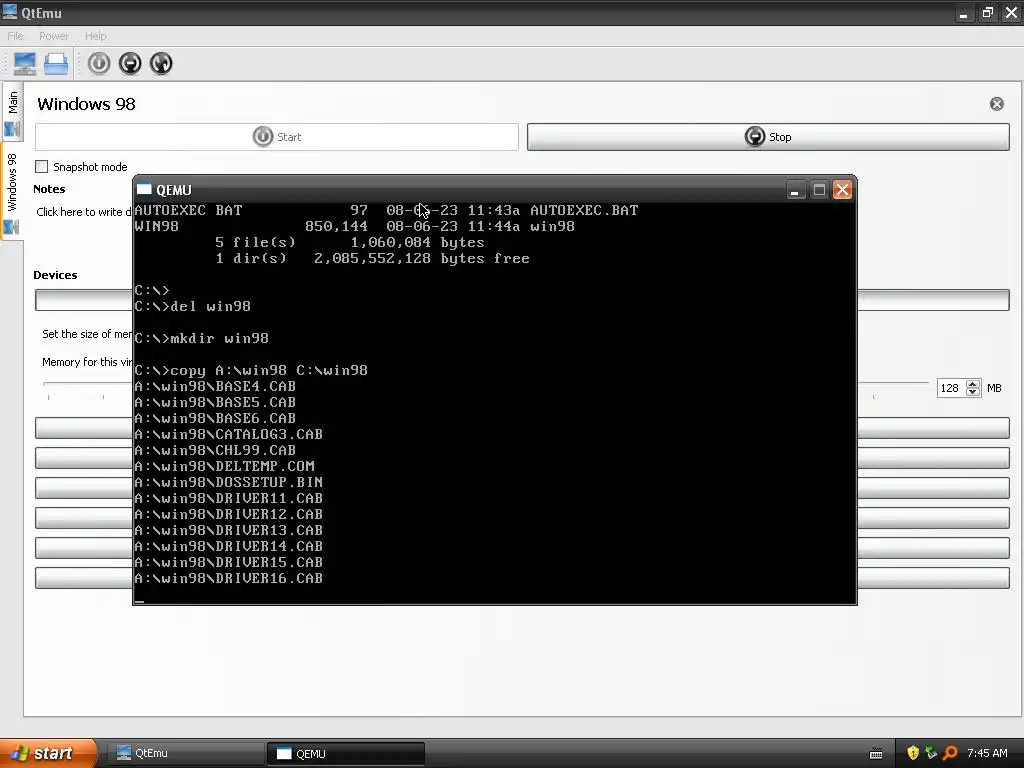Click the large Start button
The height and width of the screenshot is (768, 1024).
(277, 137)
